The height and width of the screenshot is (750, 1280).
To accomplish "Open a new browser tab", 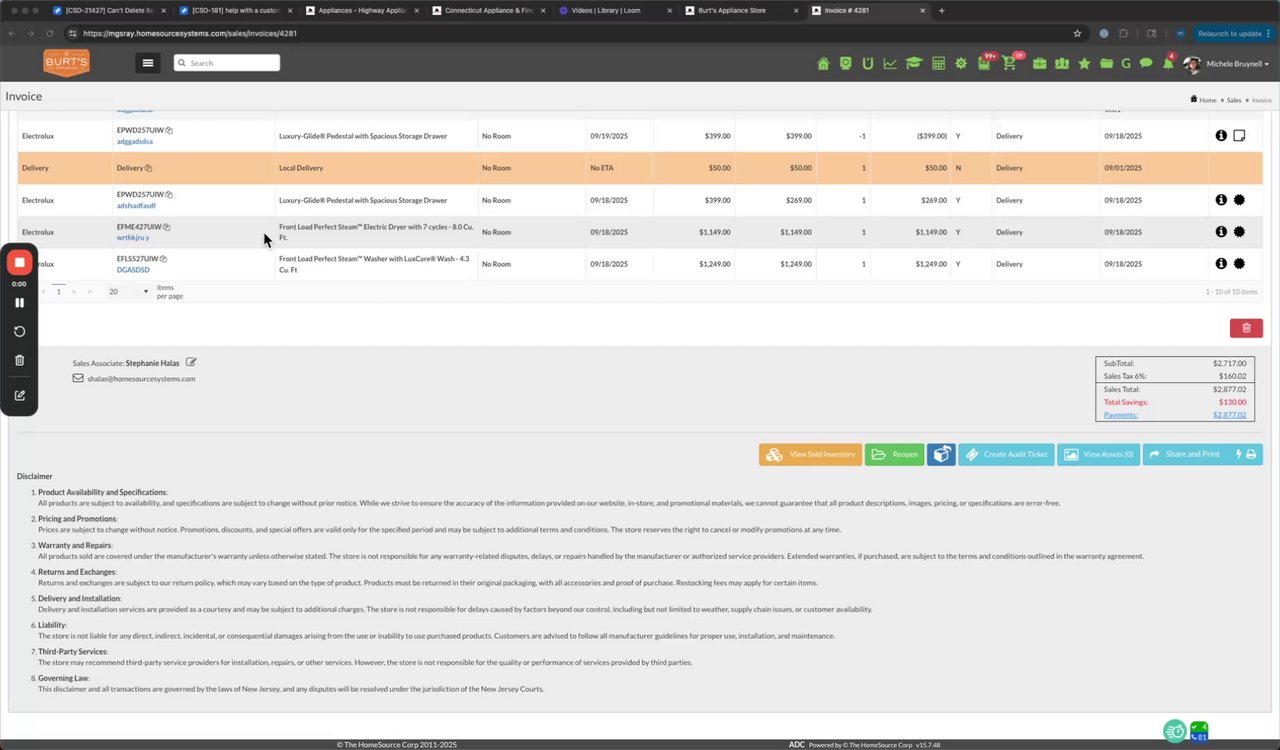I will [941, 10].
